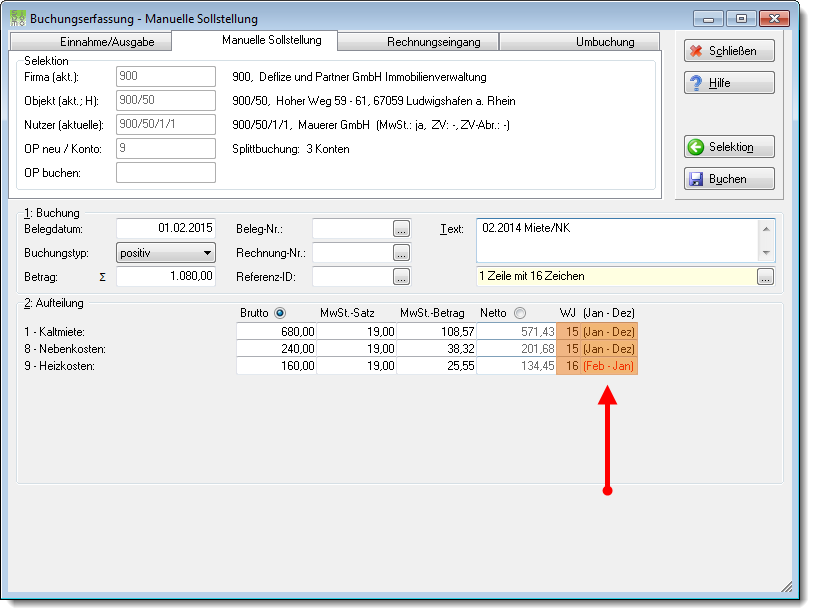Open the Rechnung-Nr. lookup ellipsis button
This screenshot has height=615, width=815.
401,253
